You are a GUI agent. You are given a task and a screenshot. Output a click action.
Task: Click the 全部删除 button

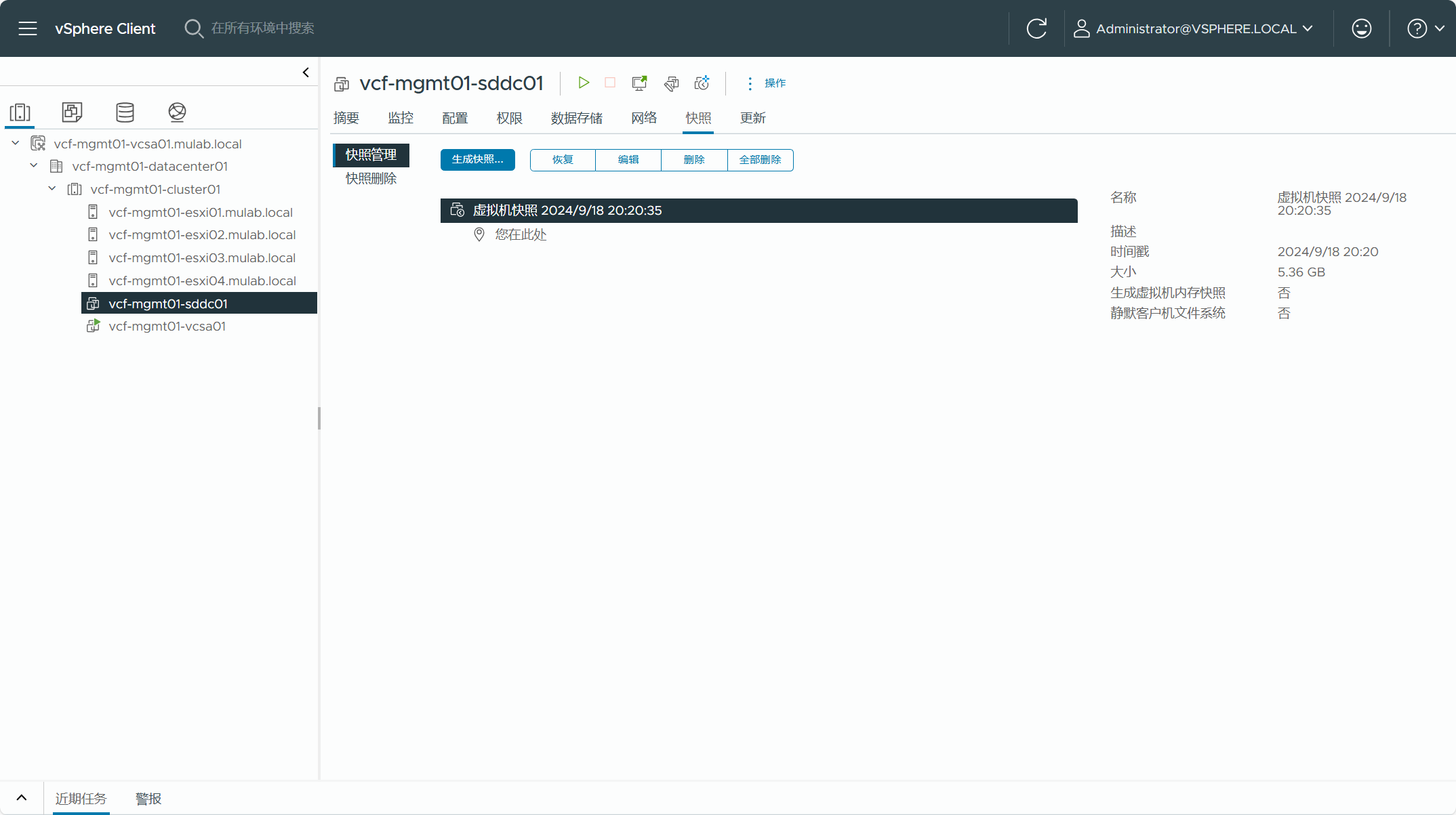coord(760,160)
